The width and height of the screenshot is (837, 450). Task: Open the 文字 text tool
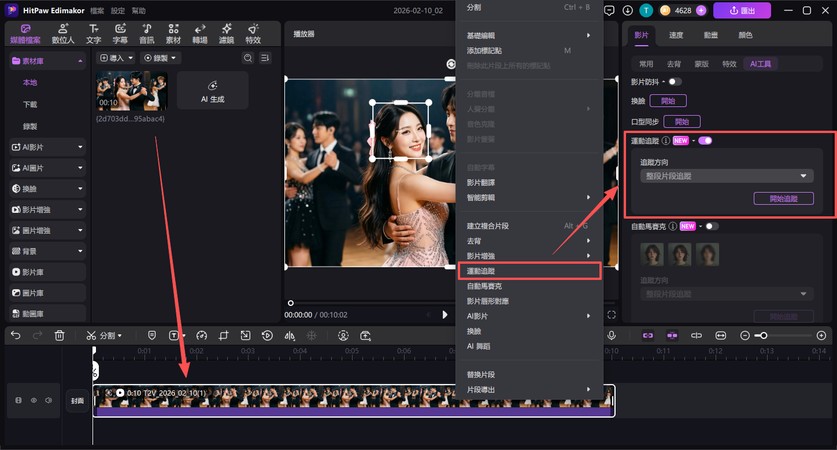click(x=93, y=34)
